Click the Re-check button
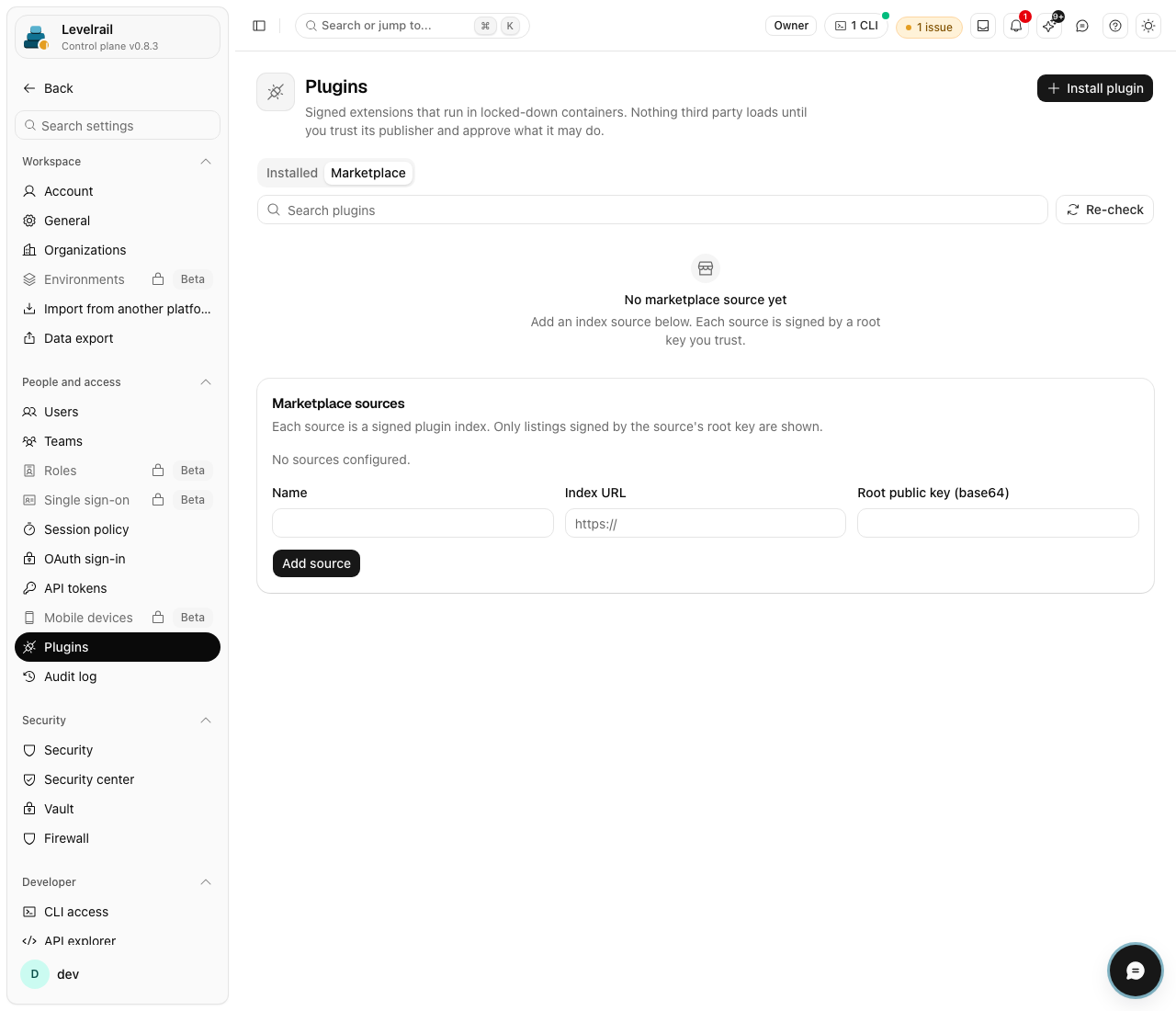This screenshot has width=1176, height=1011. [1104, 210]
